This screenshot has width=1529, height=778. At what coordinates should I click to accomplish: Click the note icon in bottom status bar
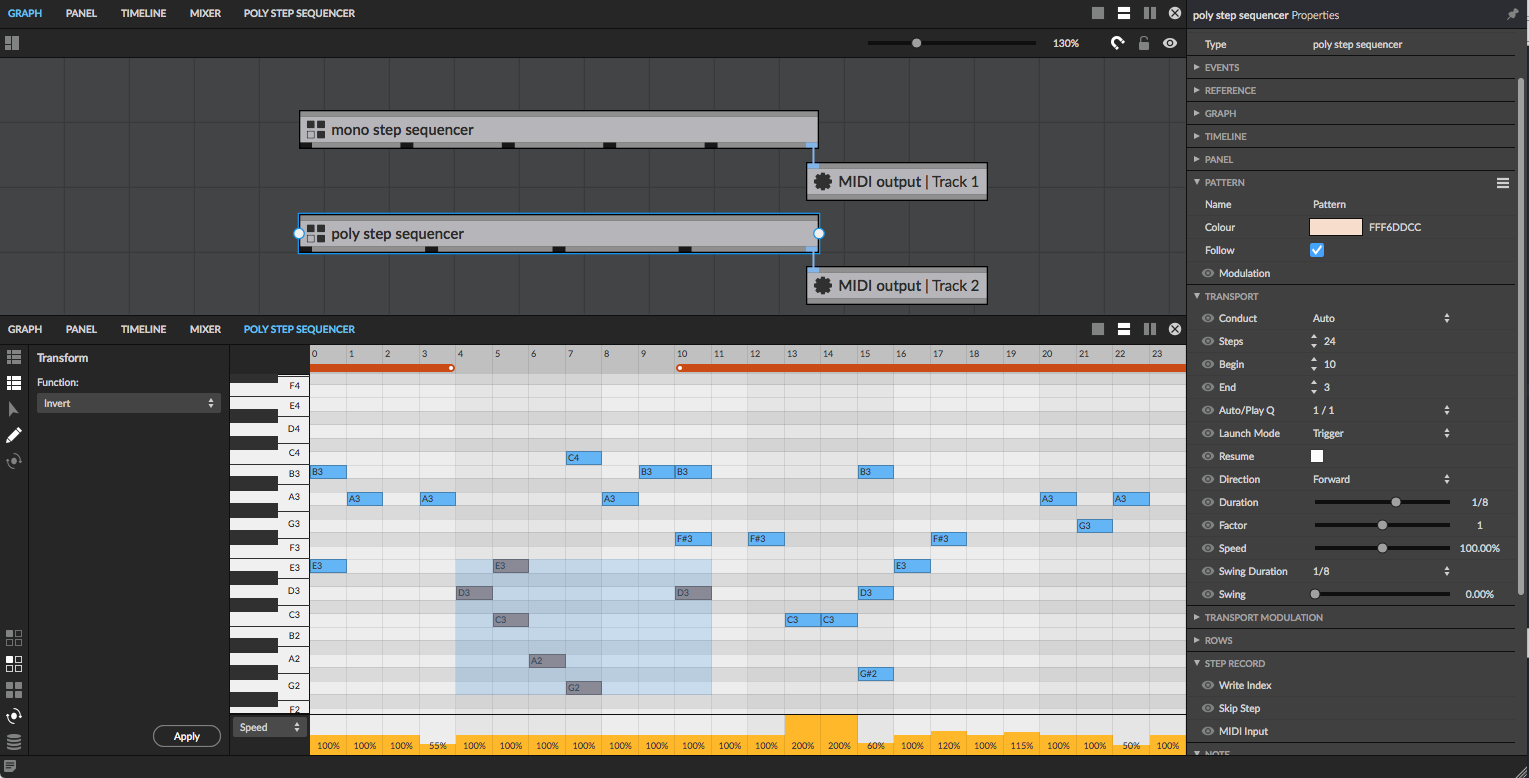[10, 766]
